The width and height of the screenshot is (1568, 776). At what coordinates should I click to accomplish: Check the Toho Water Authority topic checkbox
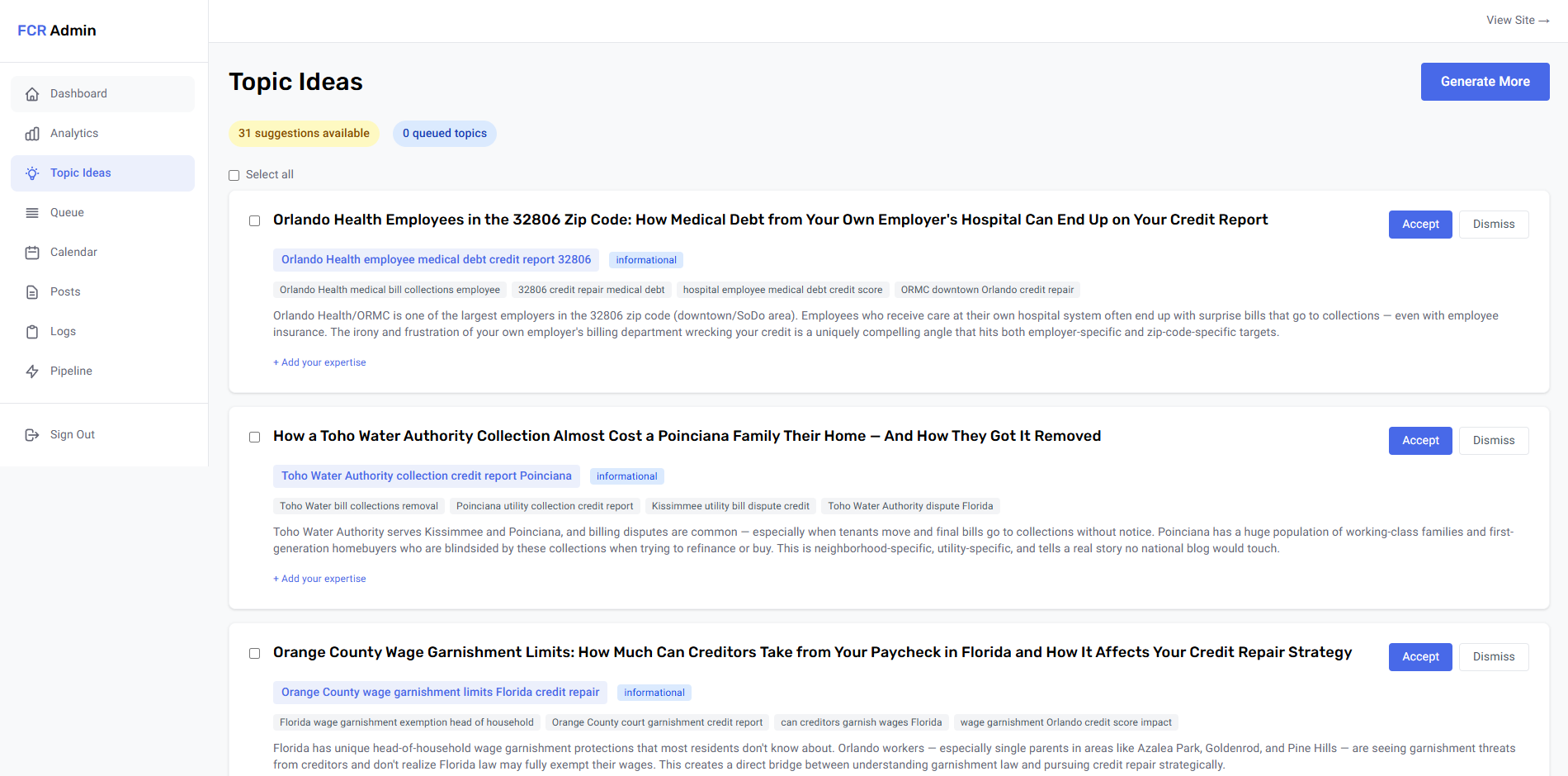click(255, 437)
